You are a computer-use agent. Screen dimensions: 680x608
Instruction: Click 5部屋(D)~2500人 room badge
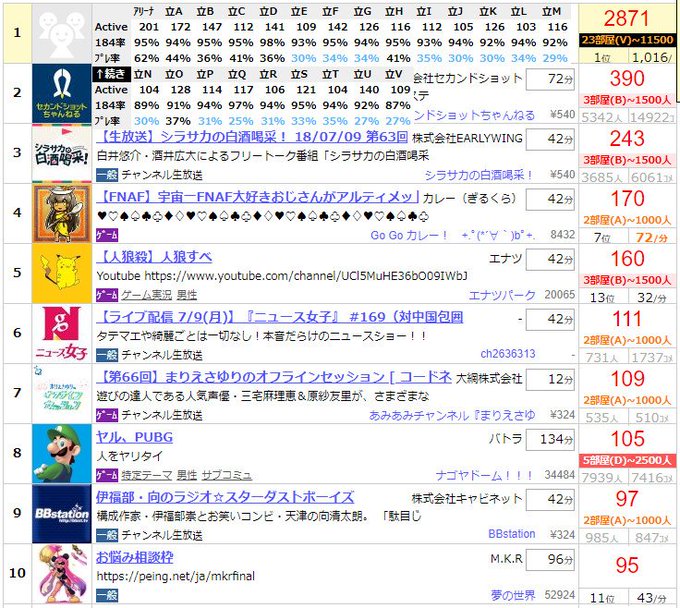[627, 460]
